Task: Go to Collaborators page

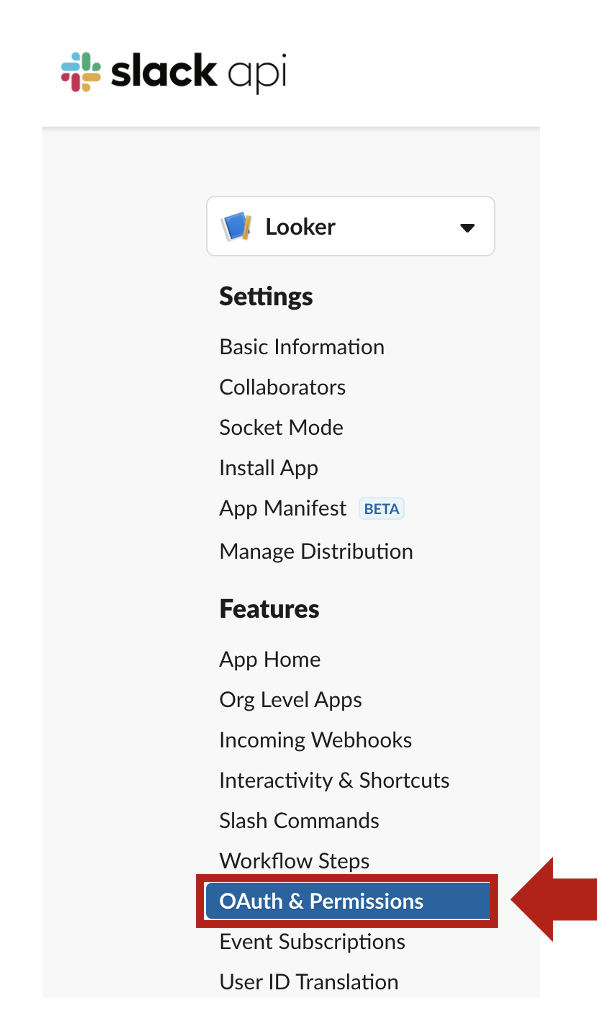Action: tap(282, 387)
